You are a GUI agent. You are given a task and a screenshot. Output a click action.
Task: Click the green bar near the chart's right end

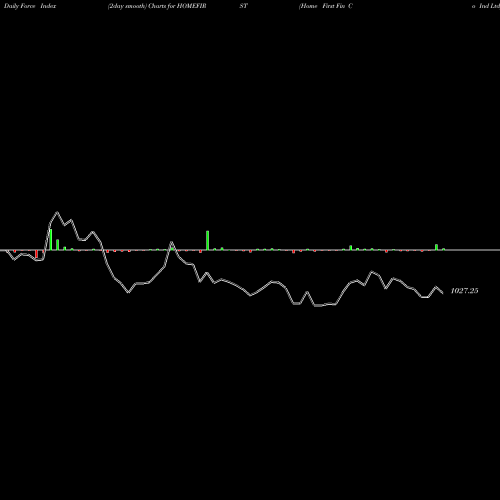436,247
